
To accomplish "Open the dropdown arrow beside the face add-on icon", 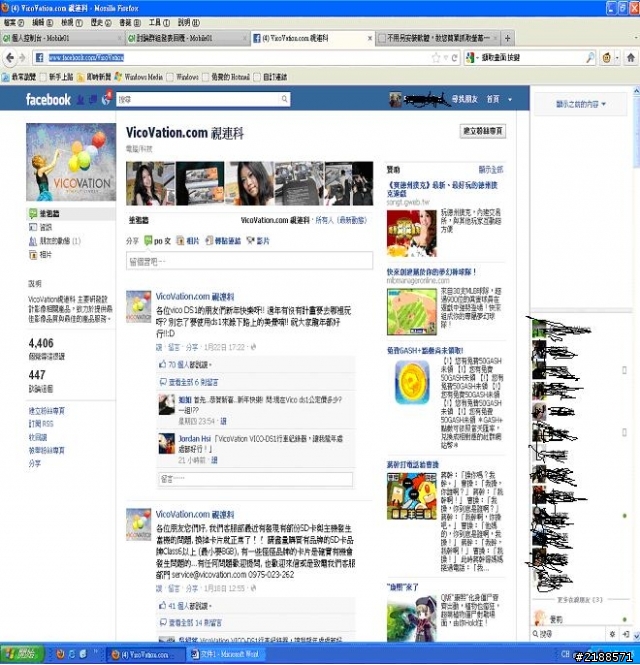I will click(x=618, y=58).
